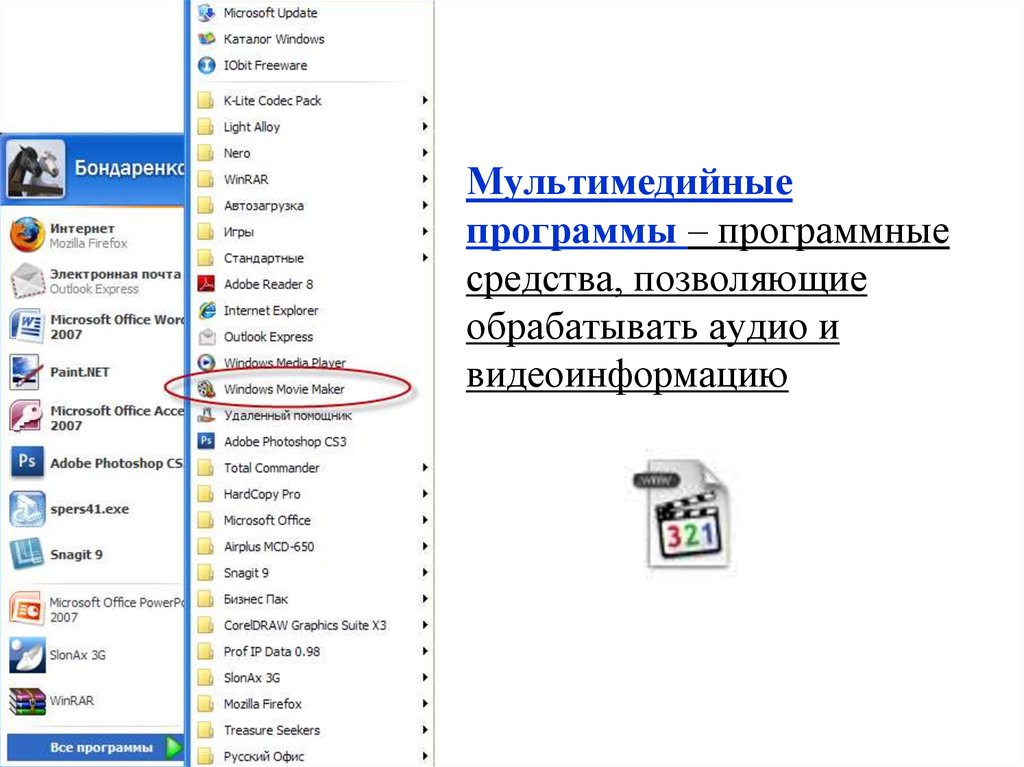Image resolution: width=1024 pixels, height=767 pixels.
Task: Launch WinRAR books icon in left pane
Action: point(27,700)
